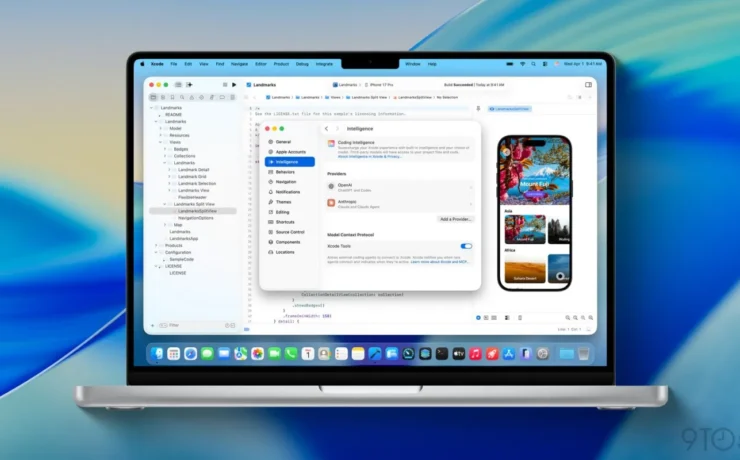This screenshot has width=740, height=460.
Task: Expand the Products folder
Action: (156, 246)
